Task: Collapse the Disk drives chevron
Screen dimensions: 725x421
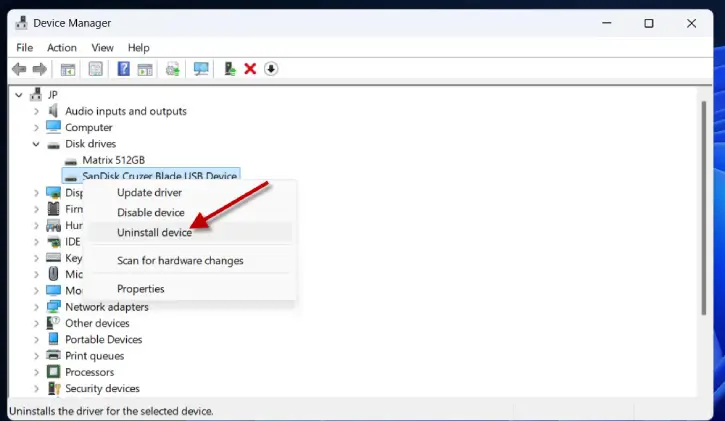Action: [x=36, y=144]
